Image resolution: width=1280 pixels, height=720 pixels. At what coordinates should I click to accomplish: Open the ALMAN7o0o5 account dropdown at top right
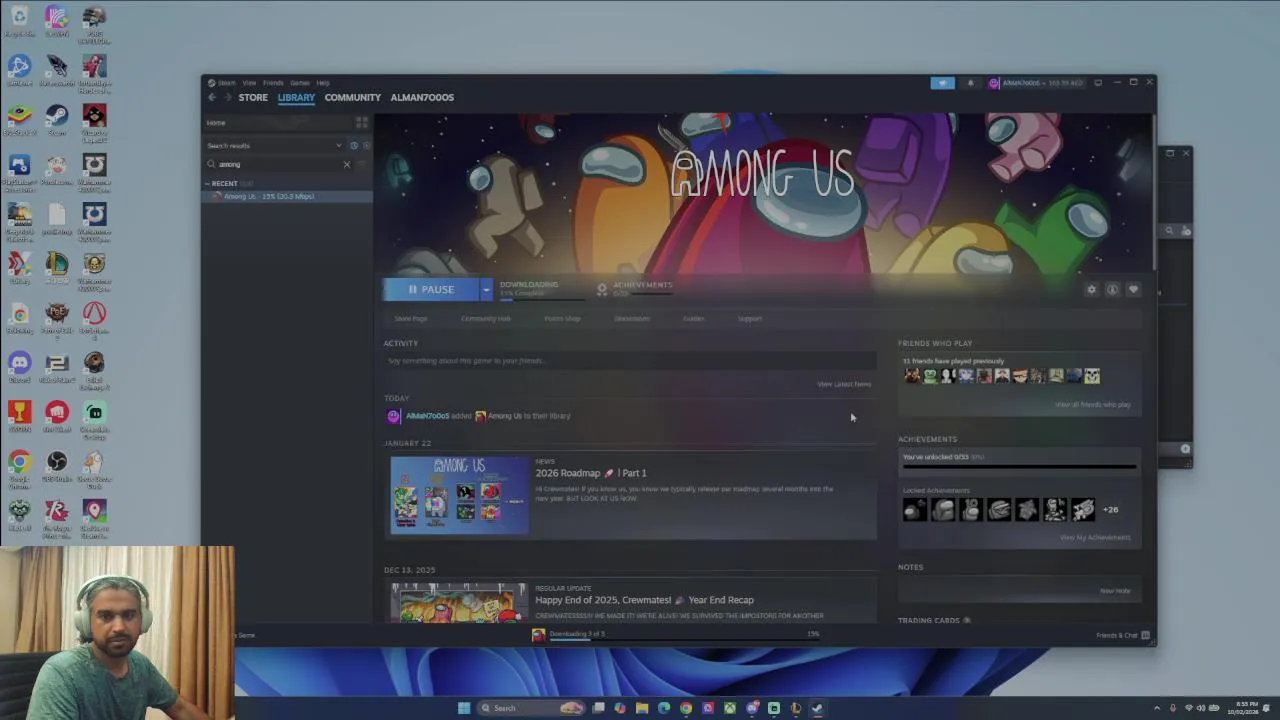pyautogui.click(x=1036, y=83)
